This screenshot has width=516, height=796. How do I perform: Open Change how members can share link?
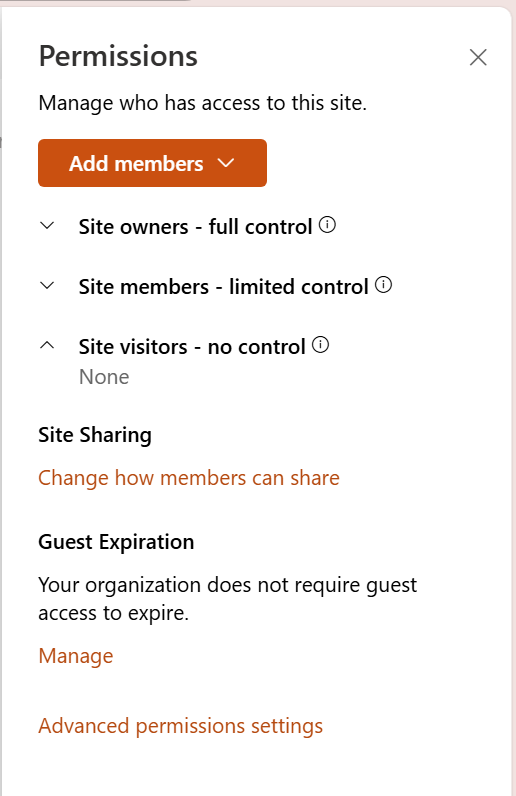click(189, 478)
